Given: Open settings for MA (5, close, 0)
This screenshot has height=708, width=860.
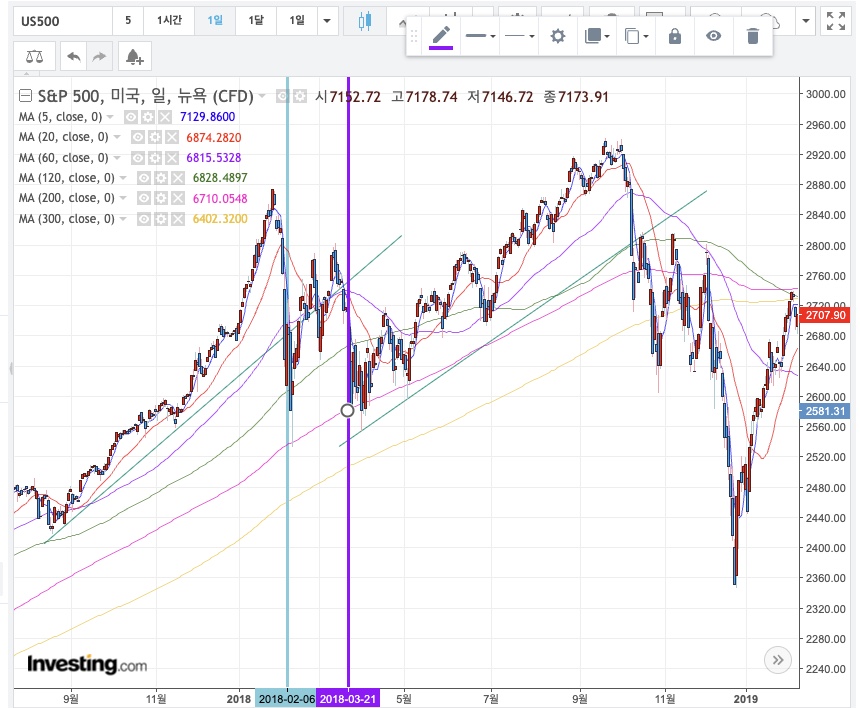Looking at the screenshot, I should (148, 117).
